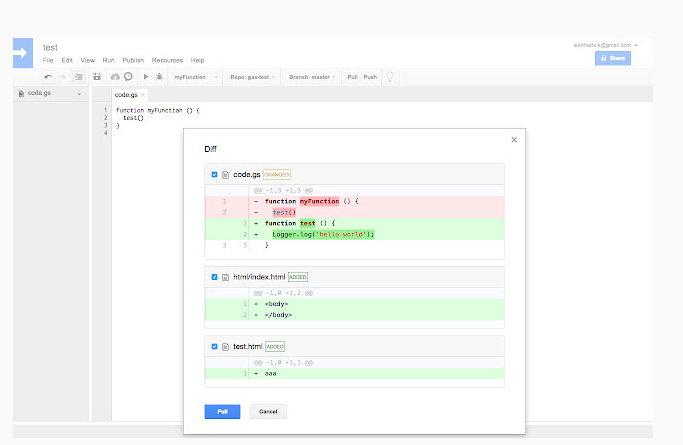Click the CHANGED badge next to code.gs
Image resolution: width=683 pixels, height=445 pixels.
pos(277,175)
